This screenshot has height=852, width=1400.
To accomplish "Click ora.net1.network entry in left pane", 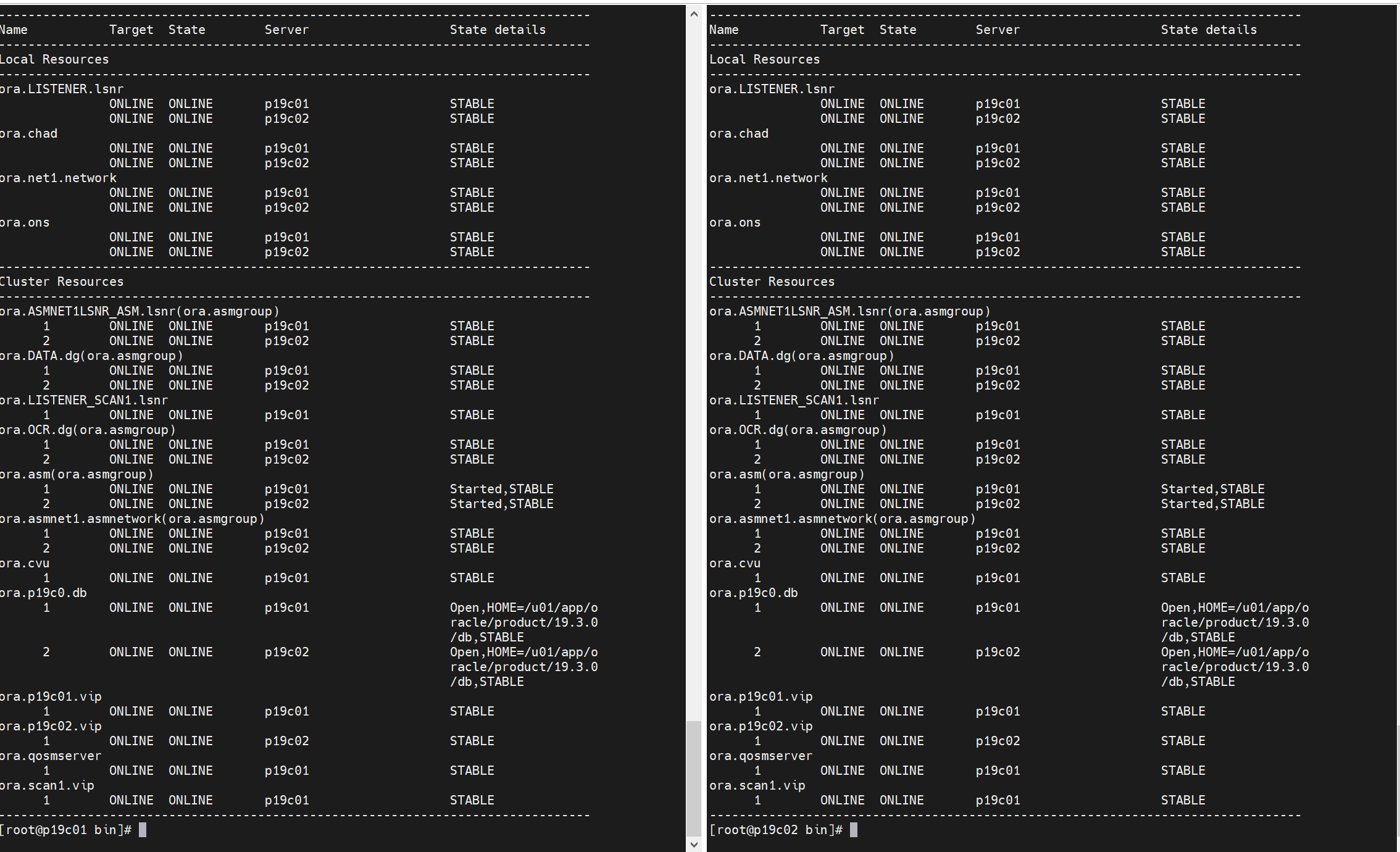I will pyautogui.click(x=58, y=178).
